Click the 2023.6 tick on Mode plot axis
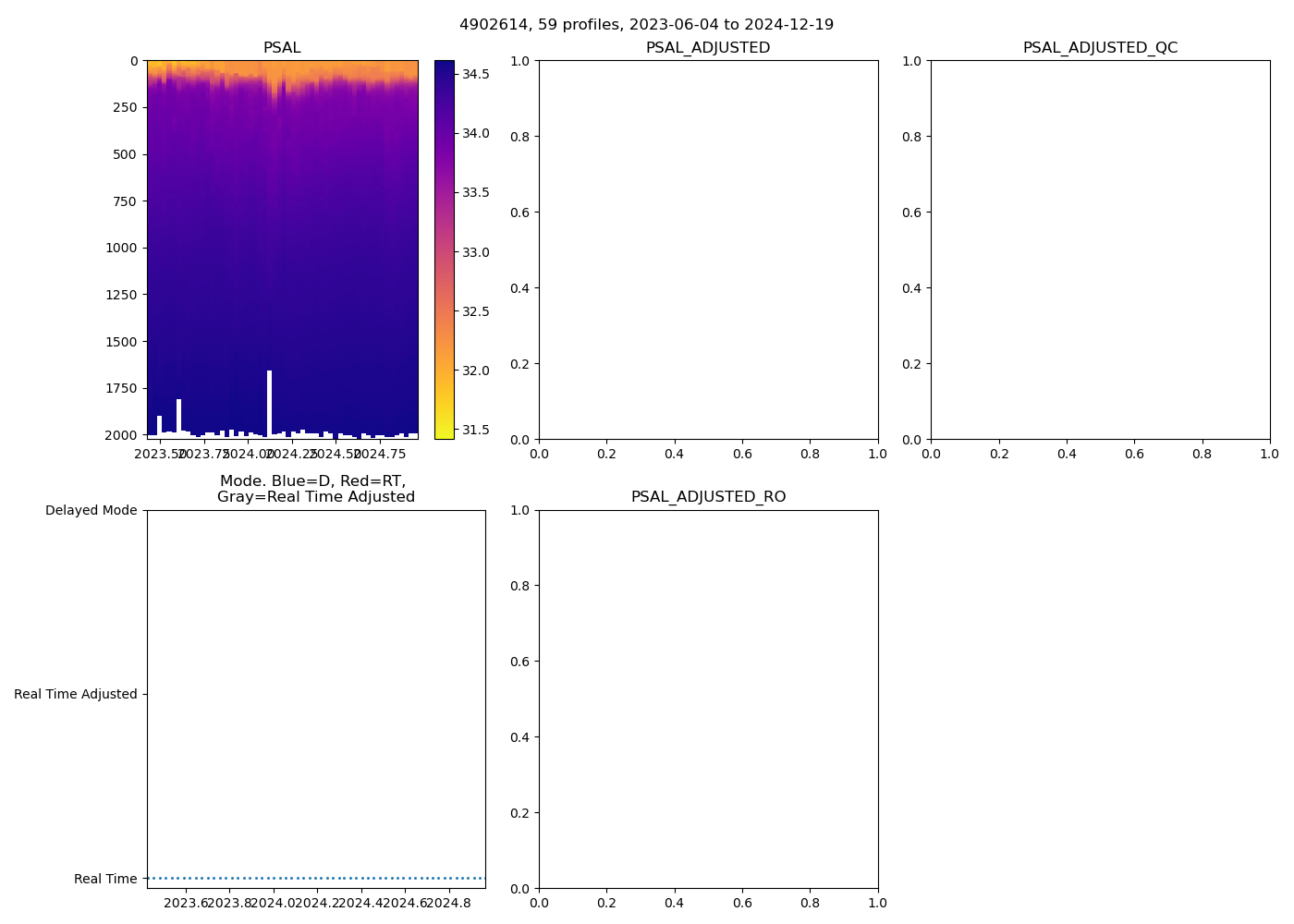 coord(186,903)
